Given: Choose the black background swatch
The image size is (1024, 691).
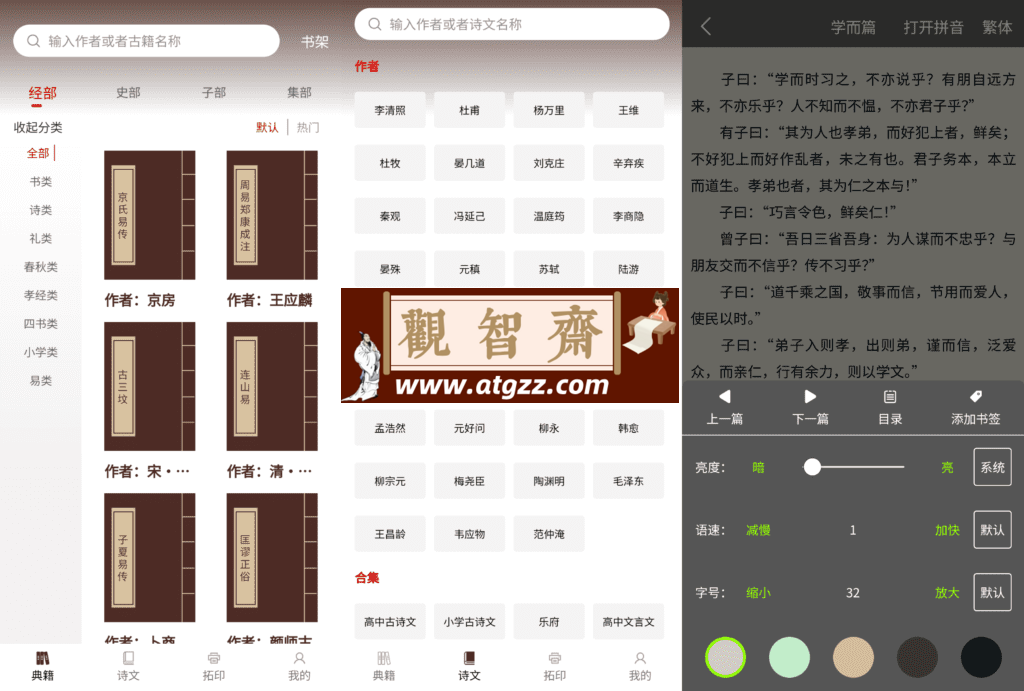Looking at the screenshot, I should pos(981,657).
